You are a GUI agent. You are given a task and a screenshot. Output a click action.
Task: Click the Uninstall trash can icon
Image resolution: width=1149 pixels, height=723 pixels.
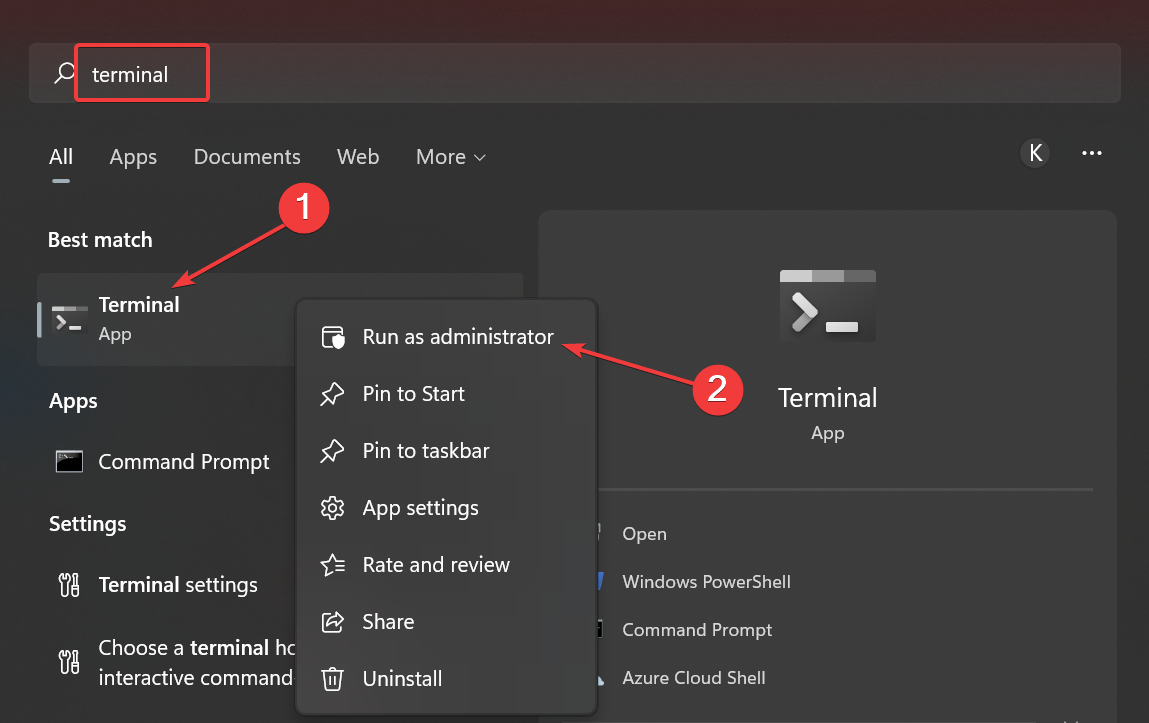click(x=332, y=679)
